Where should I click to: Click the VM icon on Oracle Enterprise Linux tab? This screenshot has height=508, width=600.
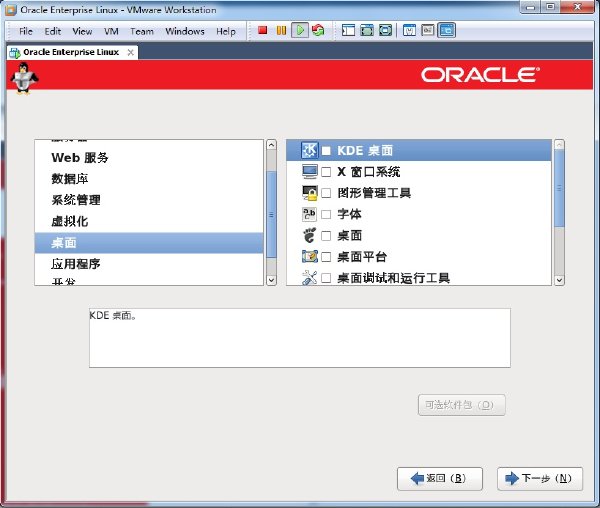coord(15,52)
